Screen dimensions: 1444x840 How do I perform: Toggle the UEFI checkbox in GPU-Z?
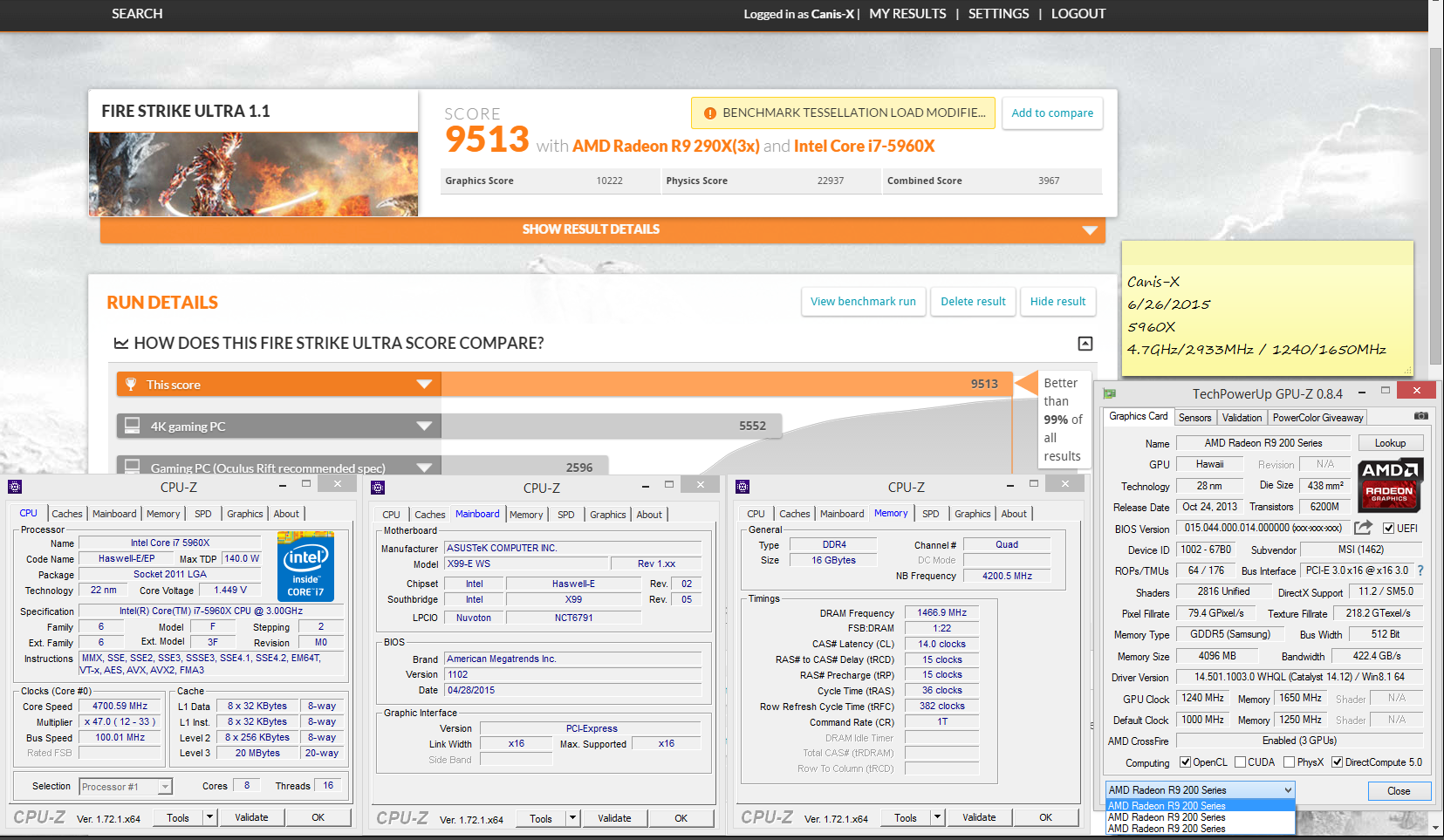click(1388, 529)
